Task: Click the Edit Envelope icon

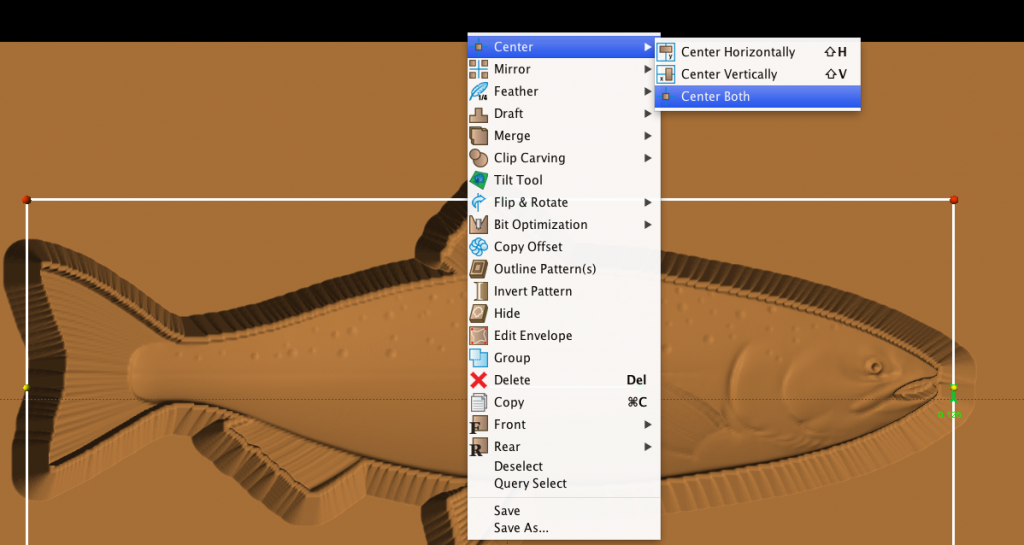Action: [479, 335]
